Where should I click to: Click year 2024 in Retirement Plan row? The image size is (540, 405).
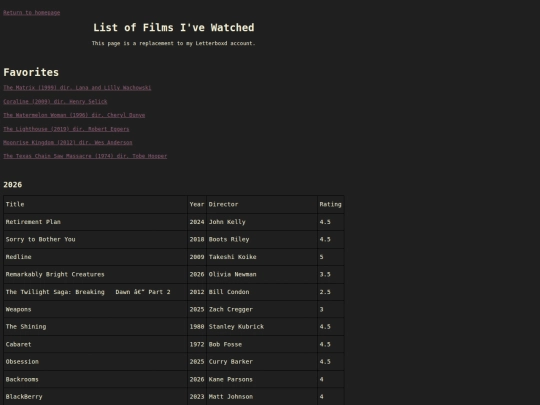click(197, 222)
